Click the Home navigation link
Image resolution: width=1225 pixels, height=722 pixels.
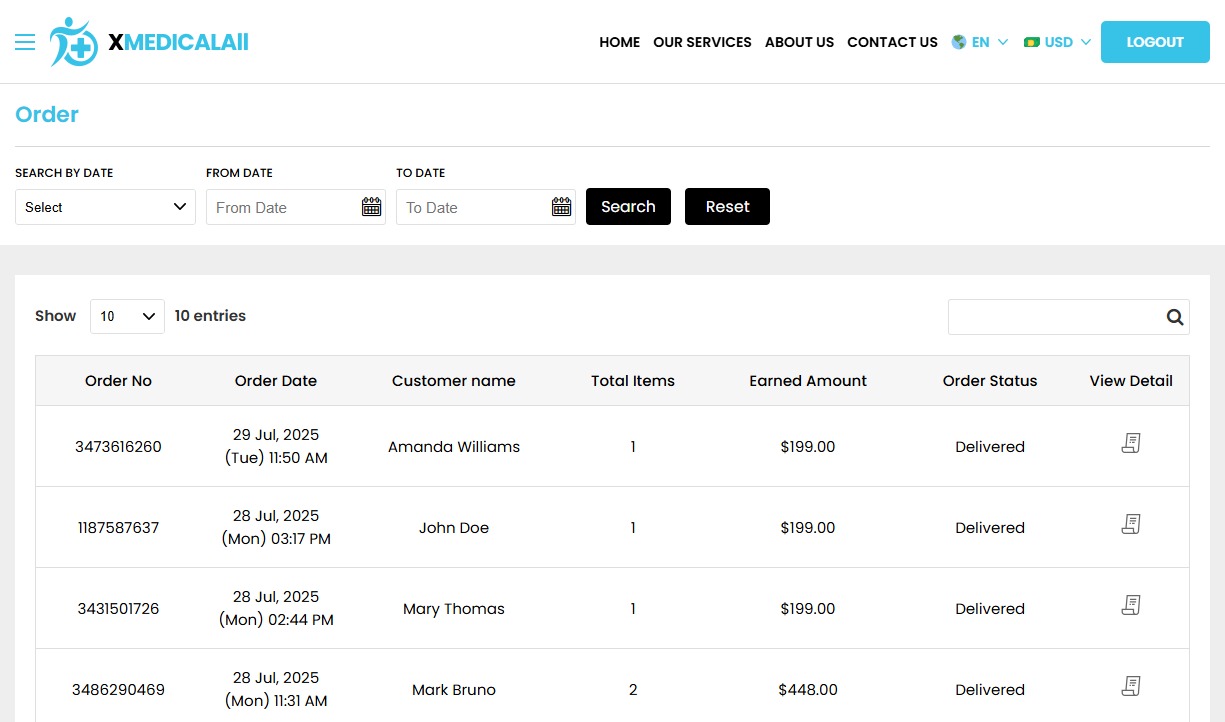coord(619,42)
